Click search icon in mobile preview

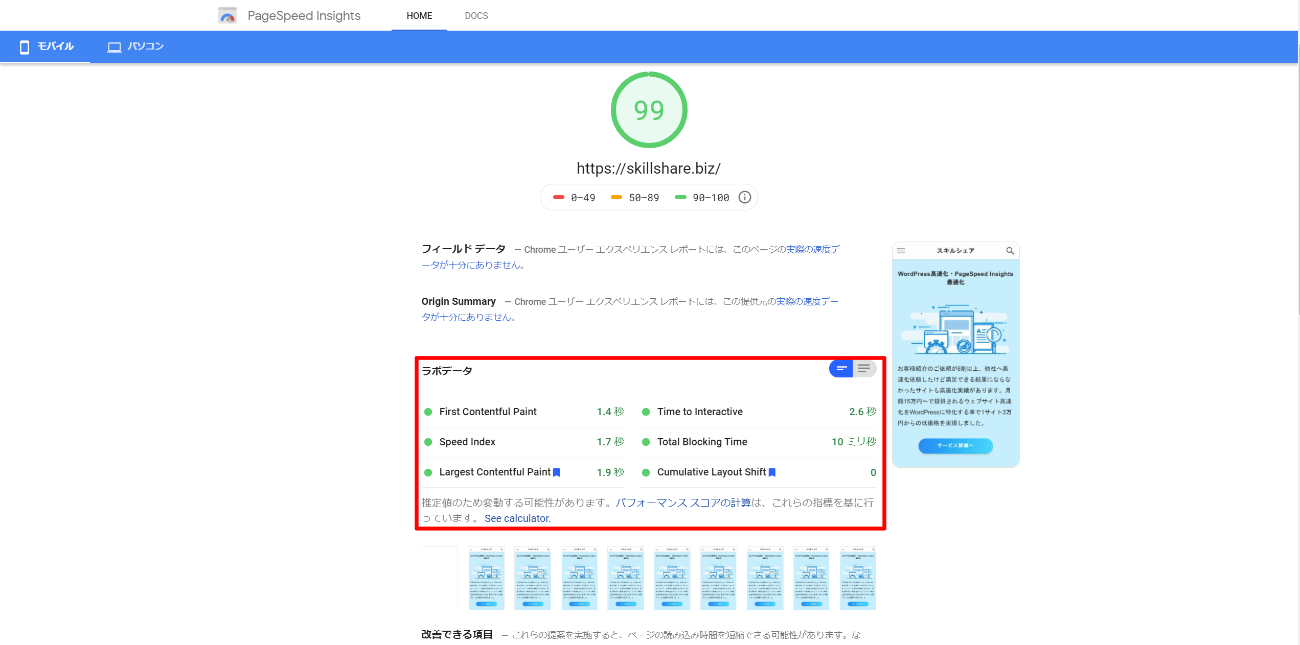tap(1010, 250)
